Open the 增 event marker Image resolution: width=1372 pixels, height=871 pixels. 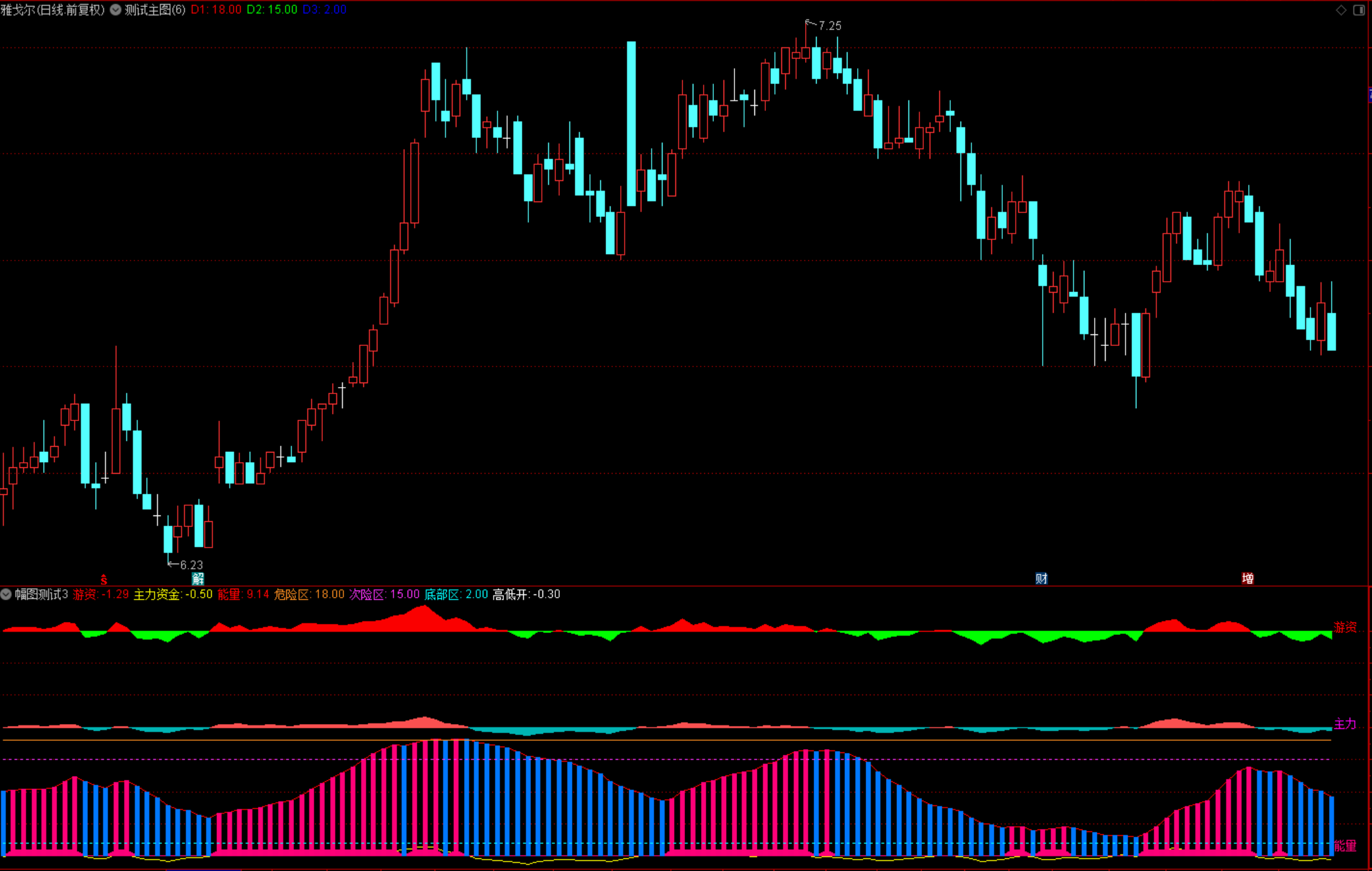1247,579
